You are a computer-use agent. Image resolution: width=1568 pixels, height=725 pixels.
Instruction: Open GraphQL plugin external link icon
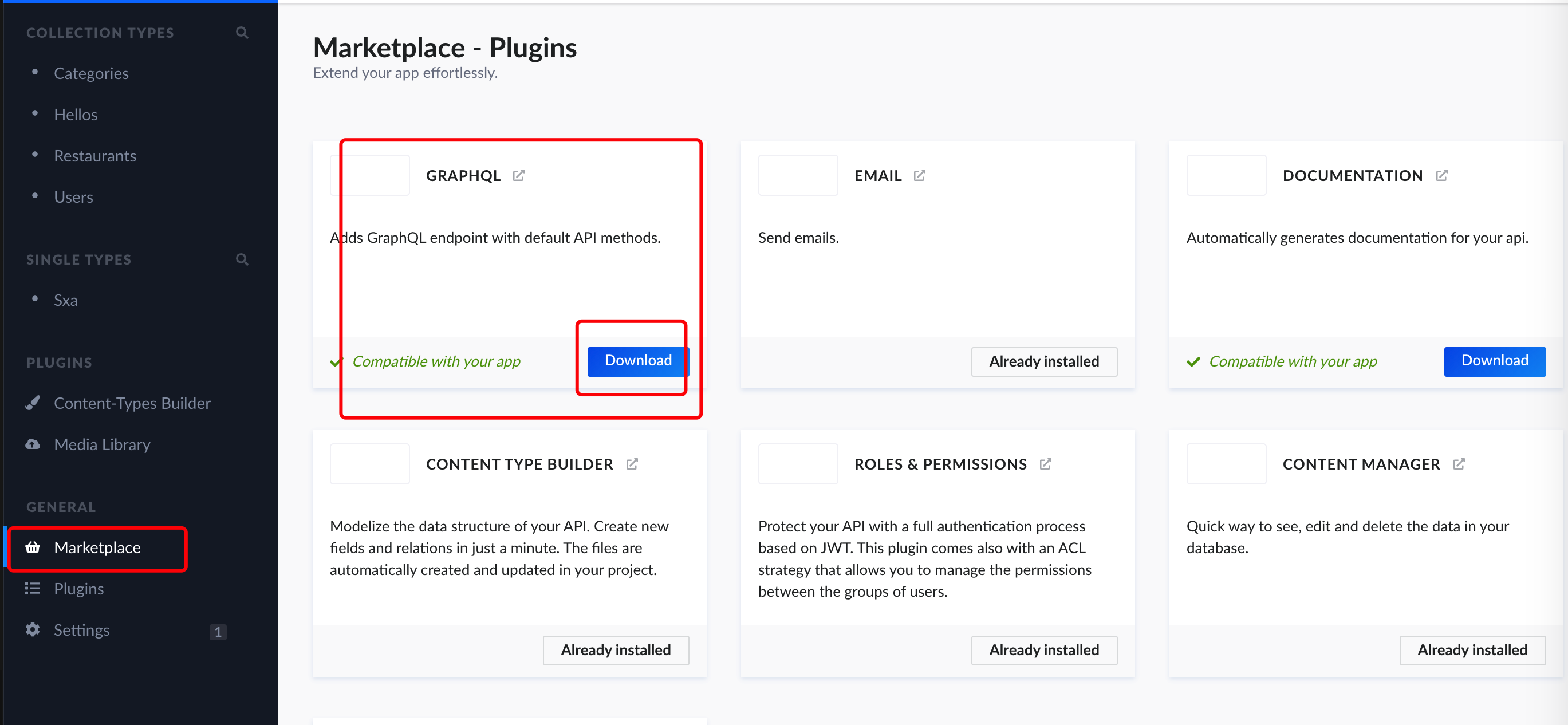point(519,175)
